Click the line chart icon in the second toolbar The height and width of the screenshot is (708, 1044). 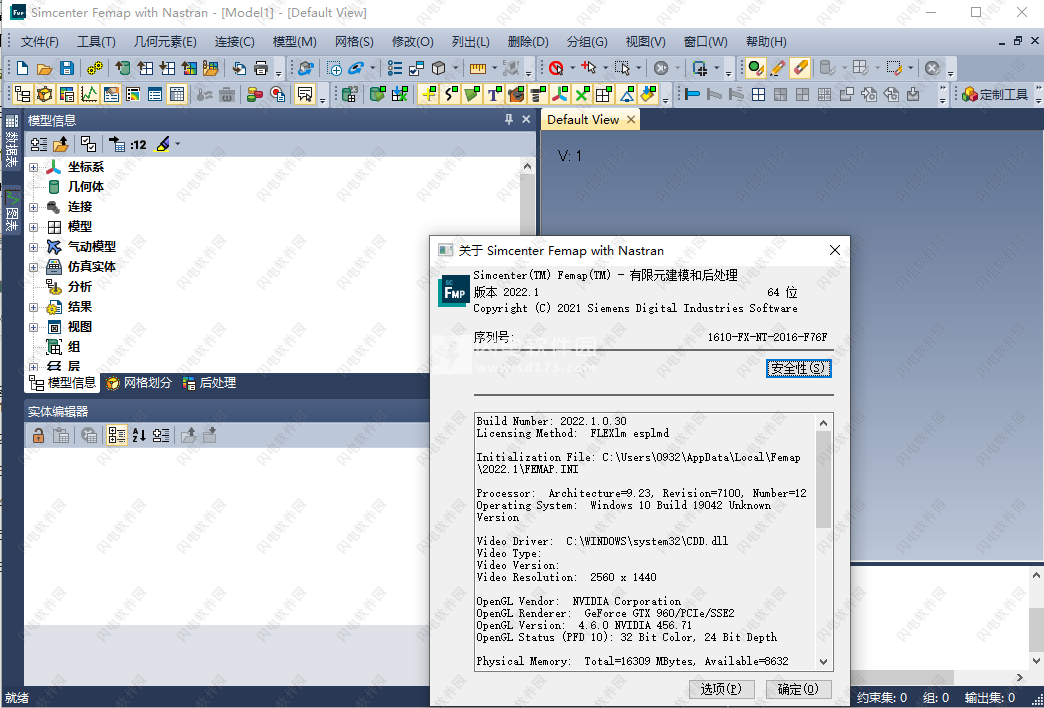[89, 95]
